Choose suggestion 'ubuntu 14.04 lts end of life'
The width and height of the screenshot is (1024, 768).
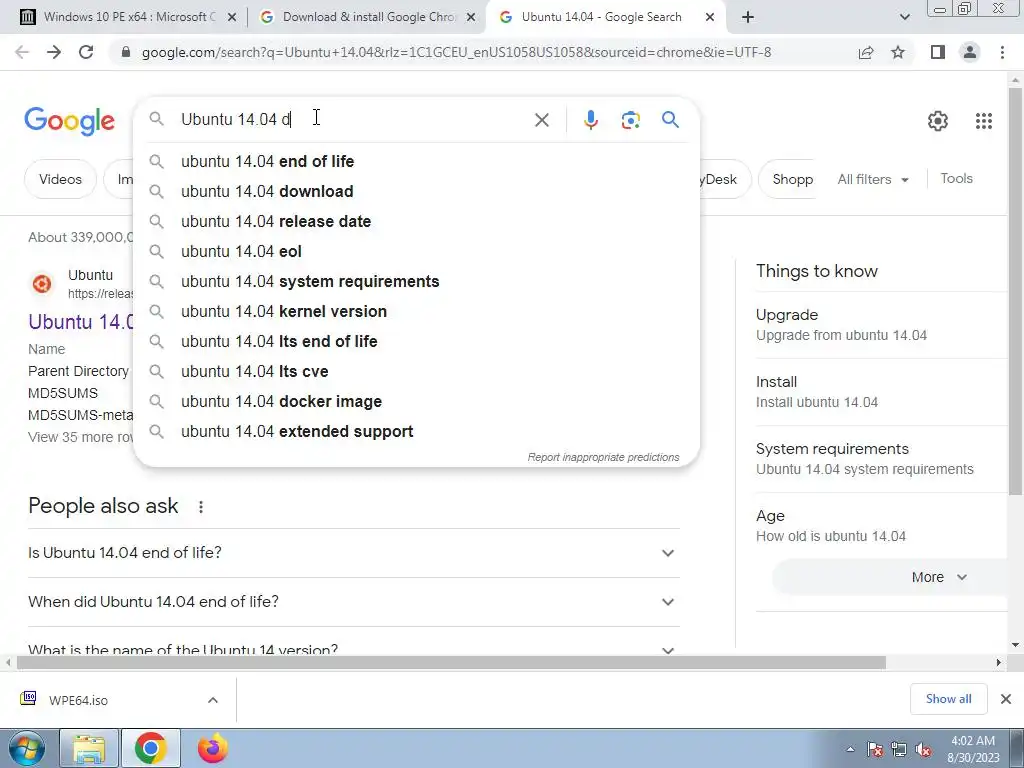(416, 342)
